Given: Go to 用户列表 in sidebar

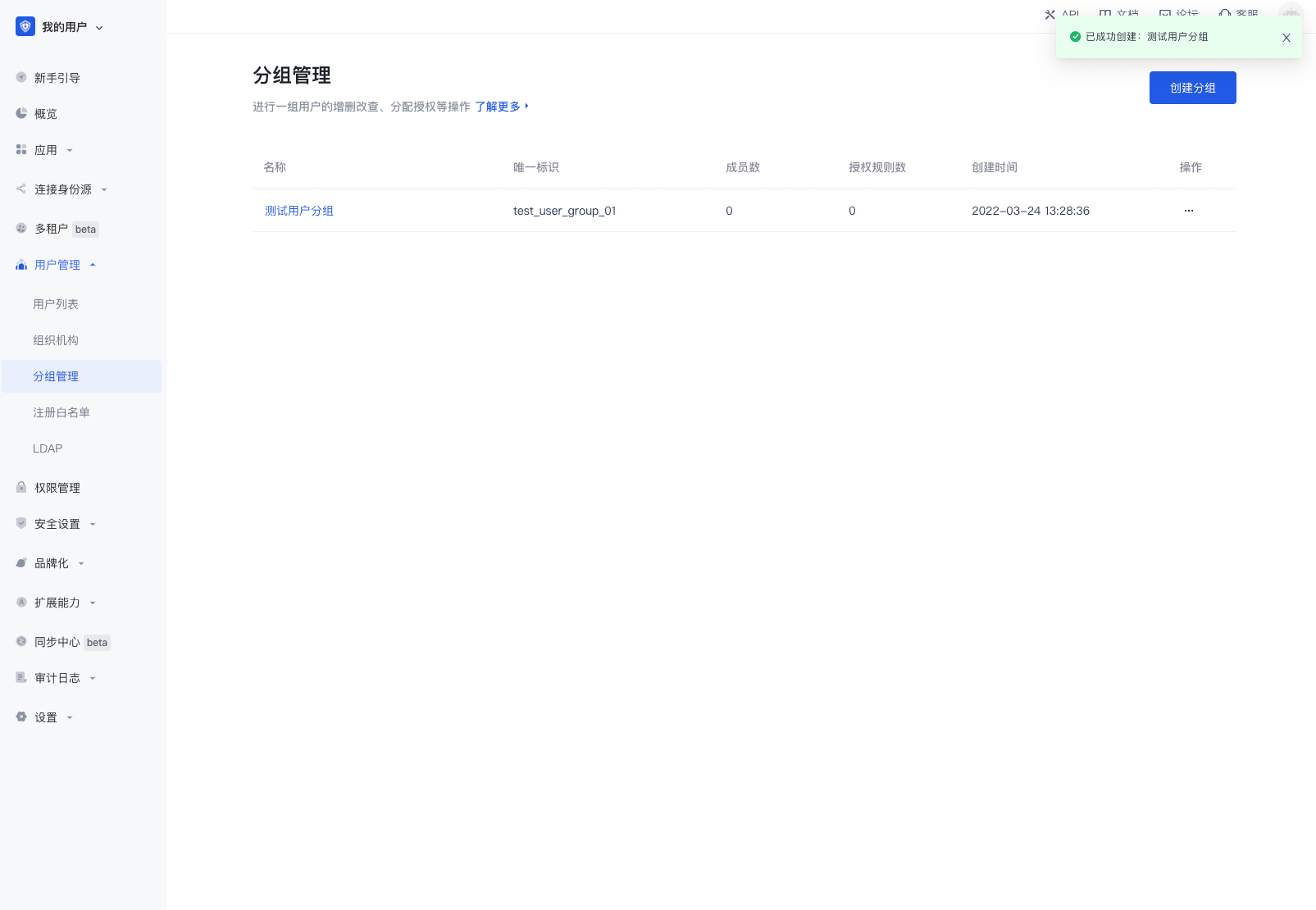Looking at the screenshot, I should (x=56, y=304).
